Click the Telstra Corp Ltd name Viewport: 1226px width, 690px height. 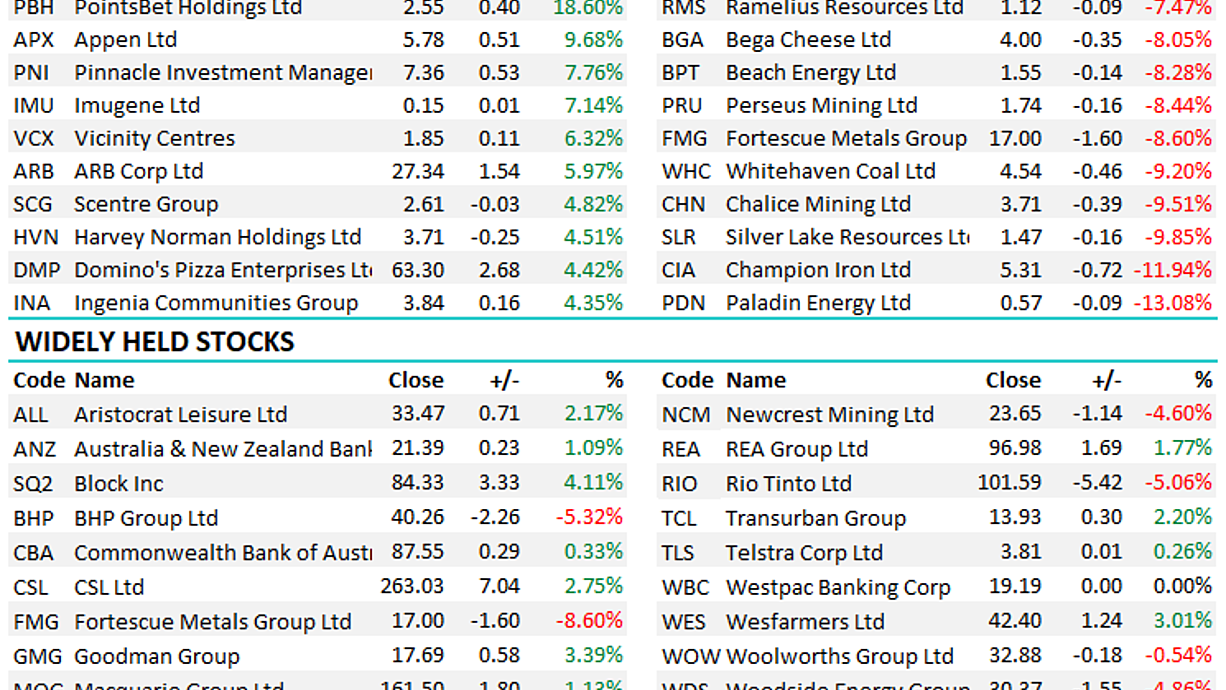coord(804,553)
